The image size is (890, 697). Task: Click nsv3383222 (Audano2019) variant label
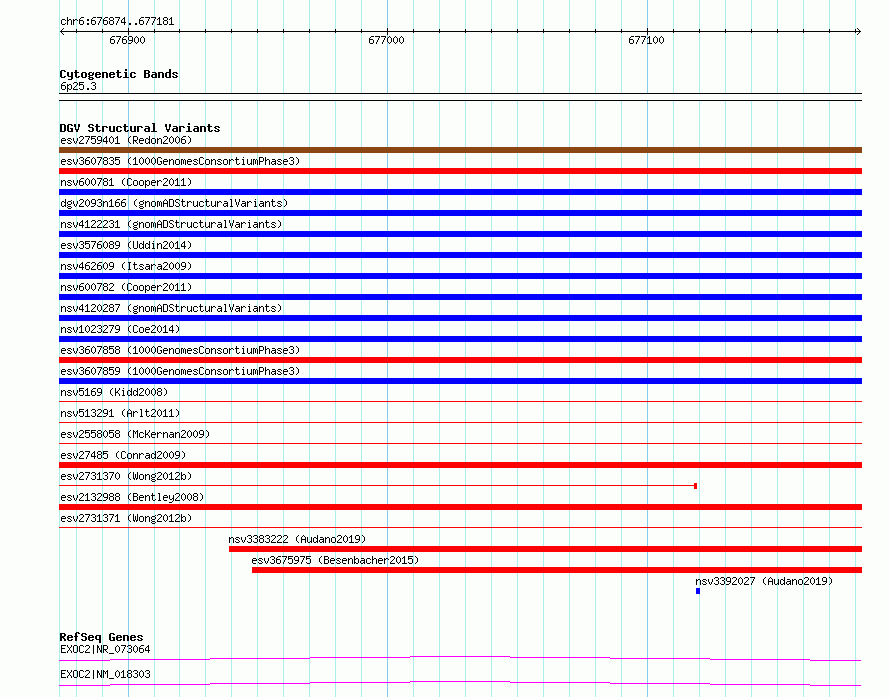coord(297,539)
